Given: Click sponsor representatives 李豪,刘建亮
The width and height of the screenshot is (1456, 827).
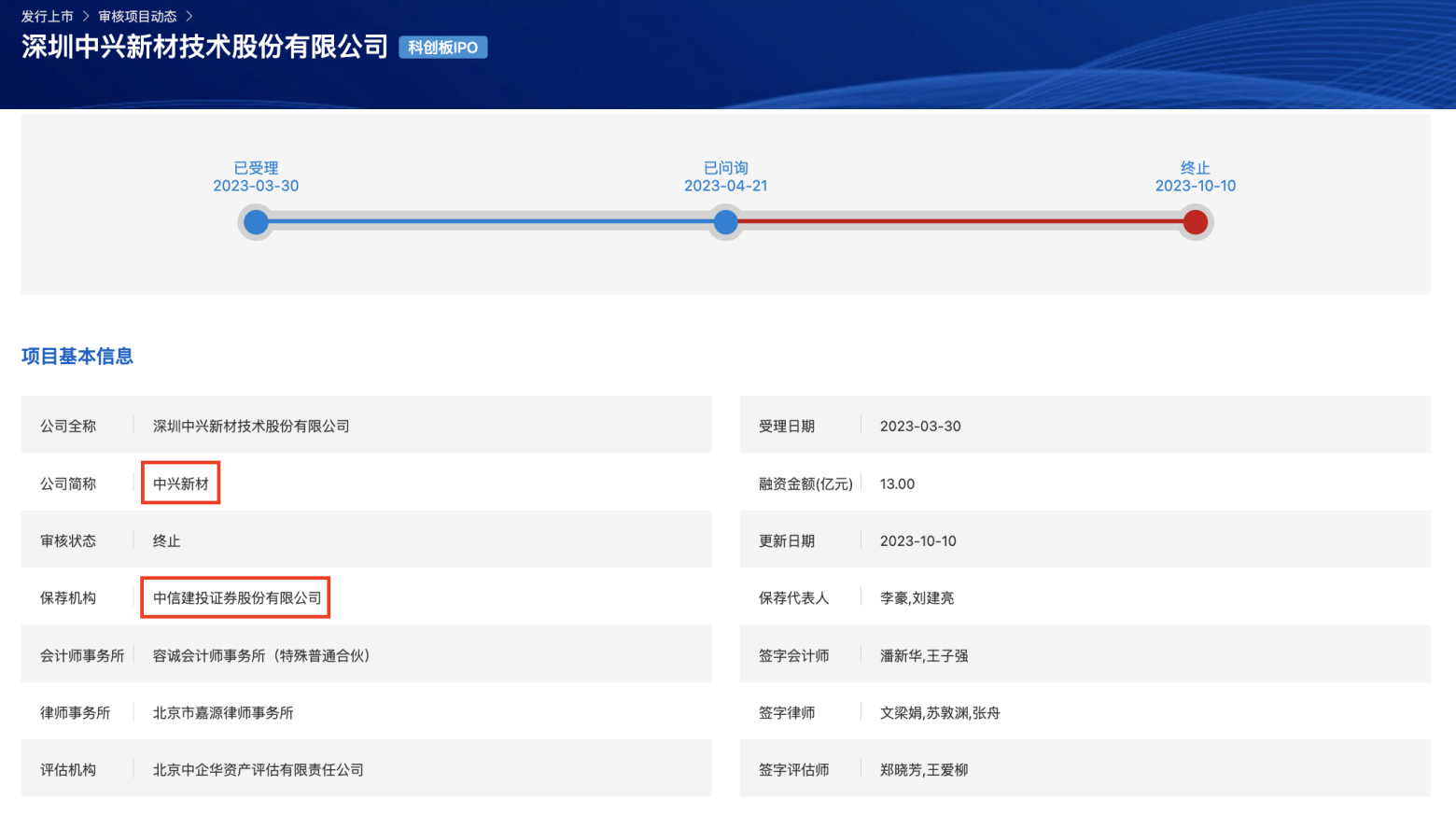Looking at the screenshot, I should coord(917,598).
